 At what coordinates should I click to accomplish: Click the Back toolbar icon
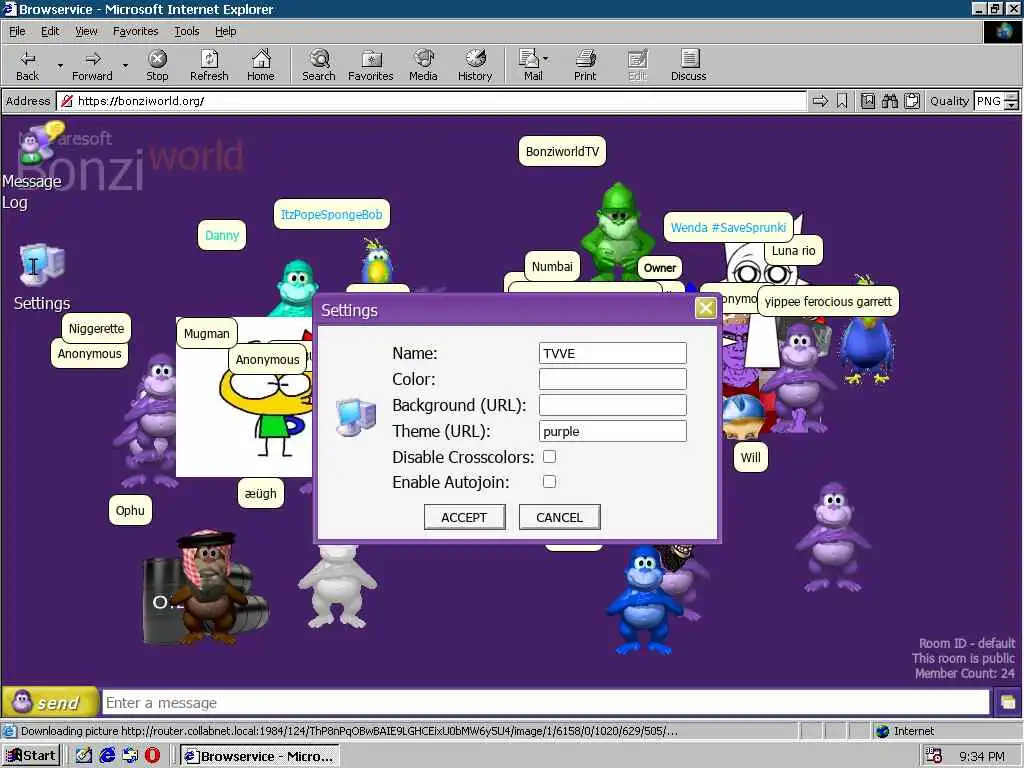(27, 65)
